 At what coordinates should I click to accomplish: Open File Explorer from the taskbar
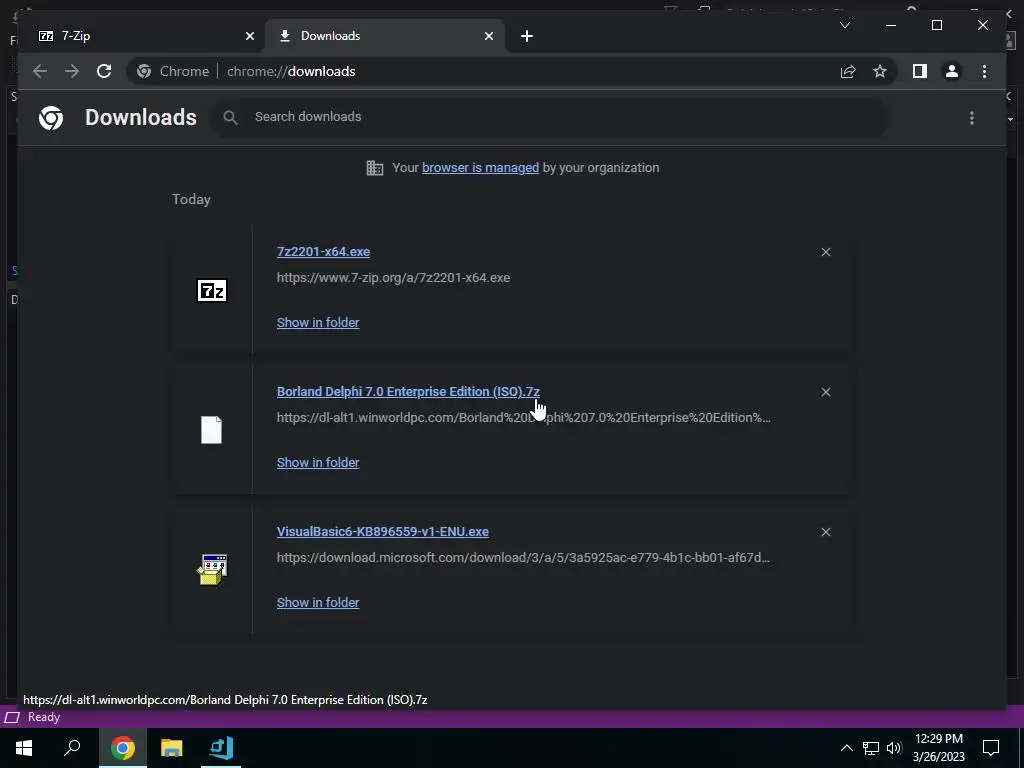click(x=172, y=748)
